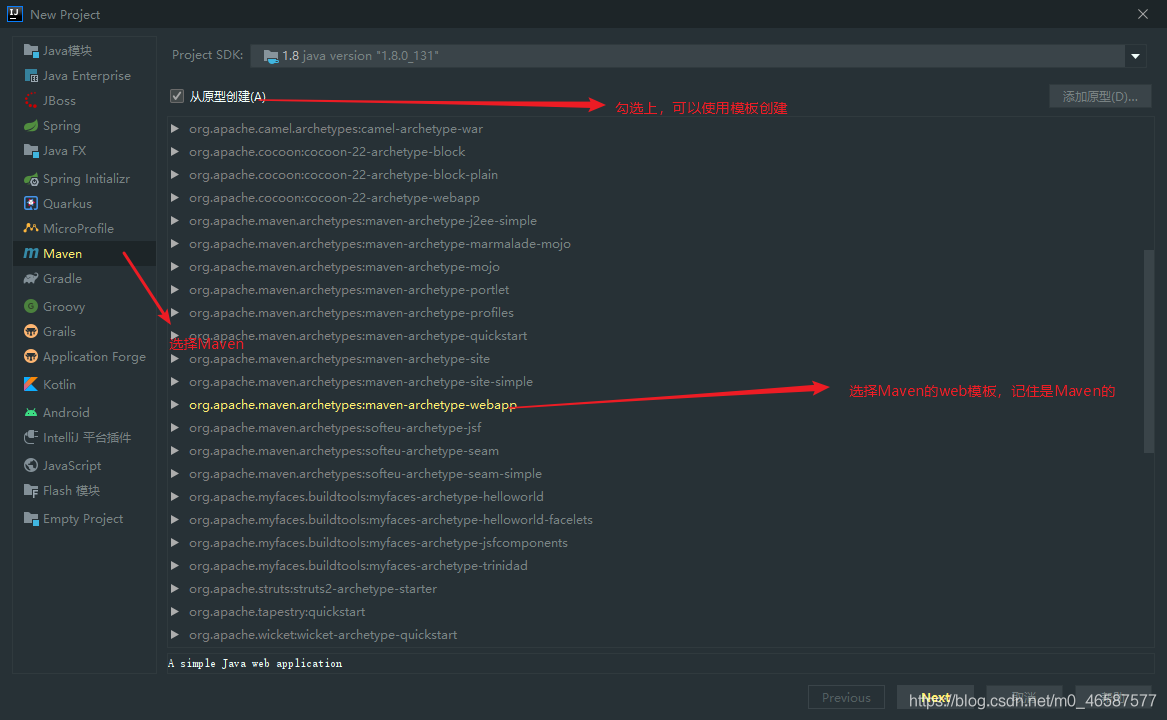Select maven-archetype-marmalade-mojo row text
The width and height of the screenshot is (1167, 720).
(x=380, y=244)
